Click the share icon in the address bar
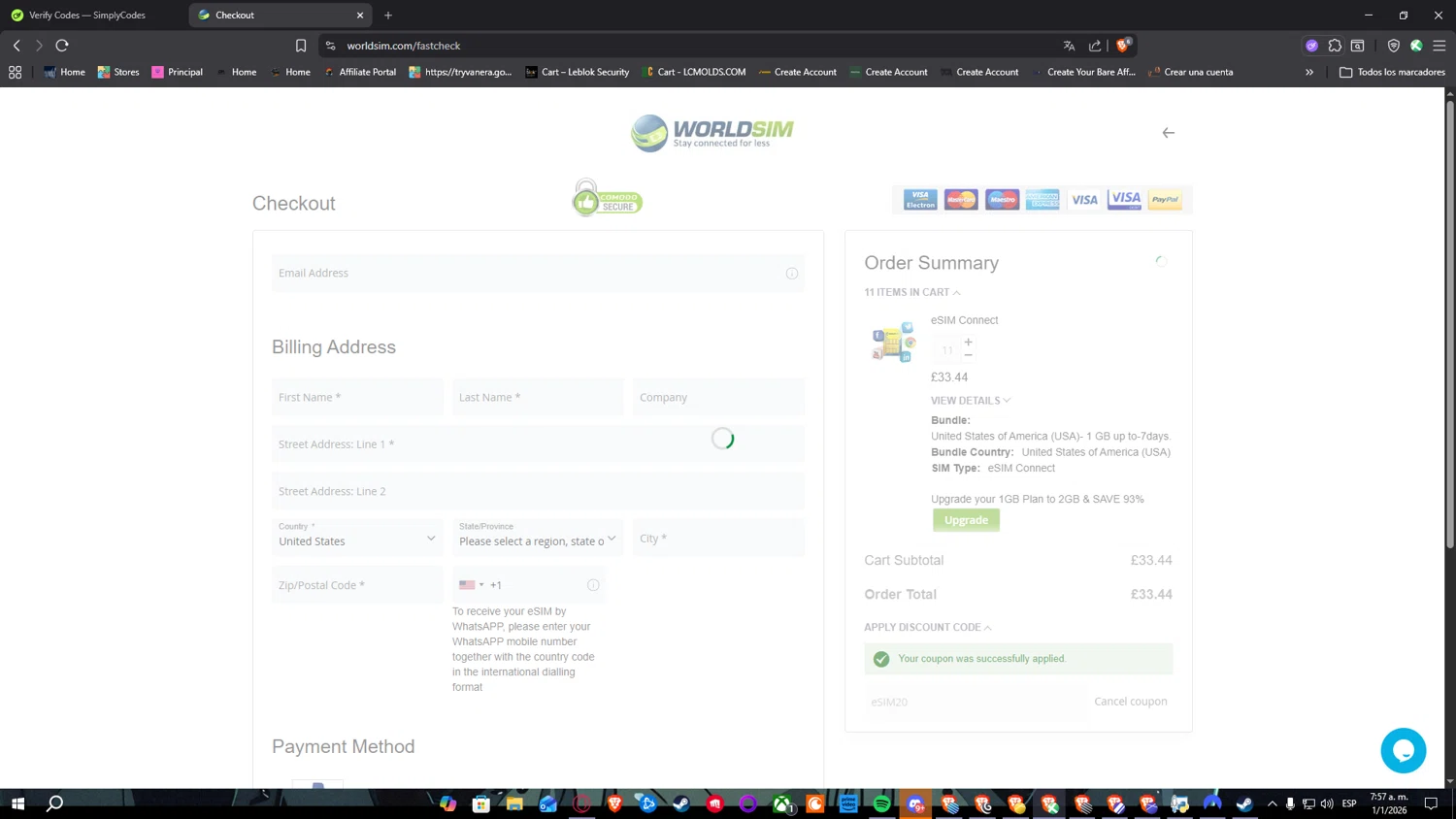The image size is (1456, 819). (1095, 46)
